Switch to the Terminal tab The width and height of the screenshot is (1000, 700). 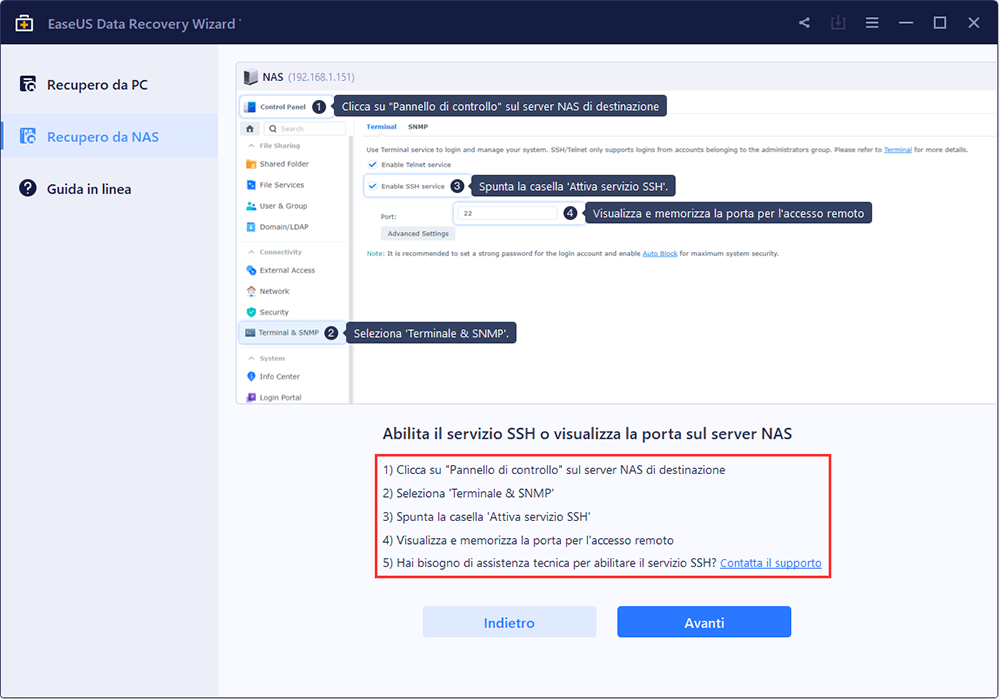(x=381, y=127)
